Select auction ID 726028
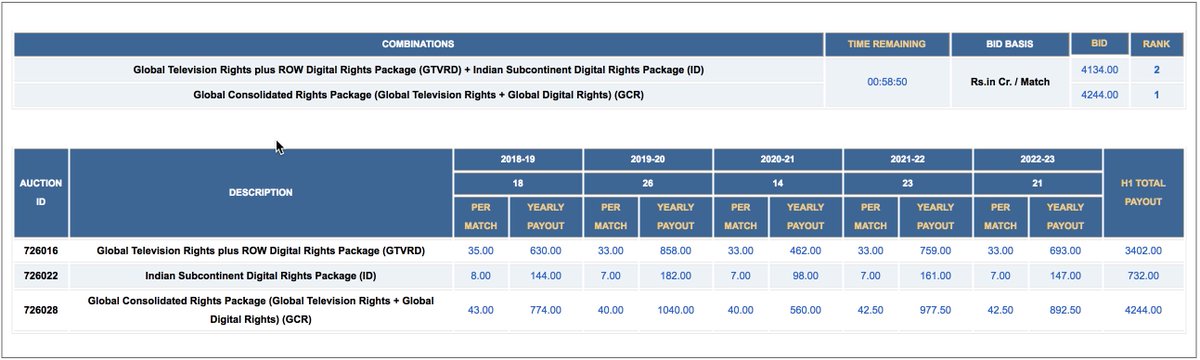This screenshot has width=1200, height=360. pyautogui.click(x=42, y=310)
